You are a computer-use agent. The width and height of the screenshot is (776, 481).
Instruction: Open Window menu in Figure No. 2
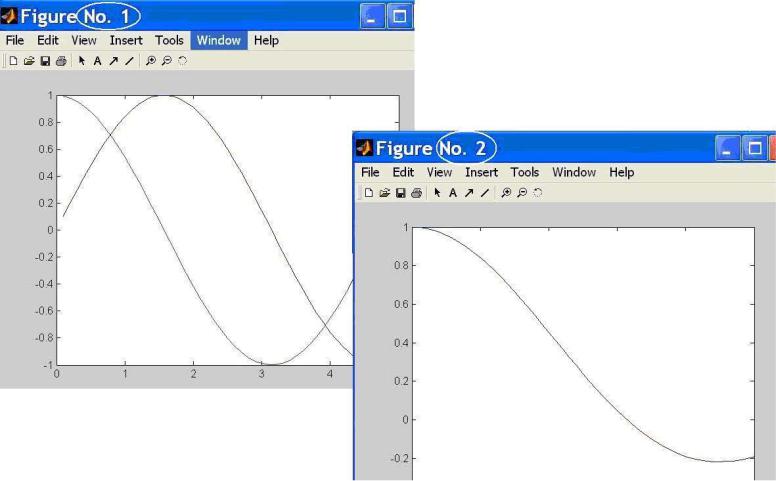574,172
